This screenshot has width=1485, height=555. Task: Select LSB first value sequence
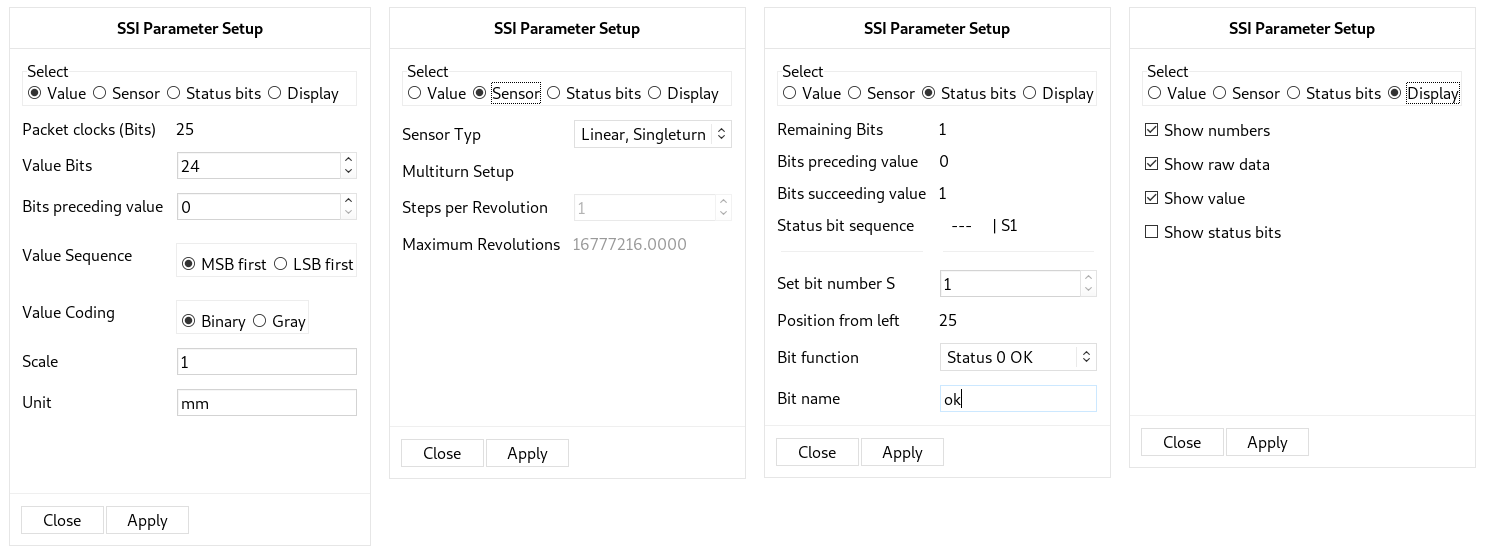(x=313, y=264)
